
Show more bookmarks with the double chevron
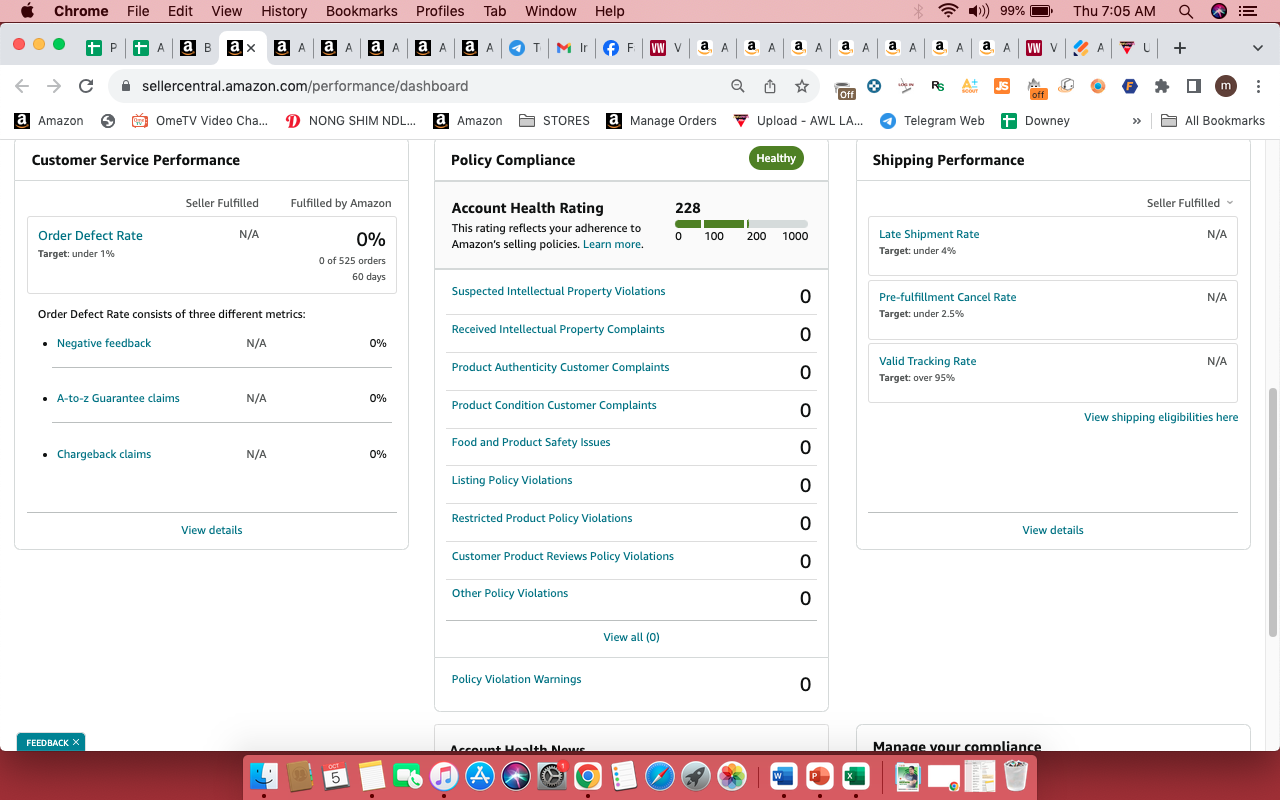tap(1137, 121)
